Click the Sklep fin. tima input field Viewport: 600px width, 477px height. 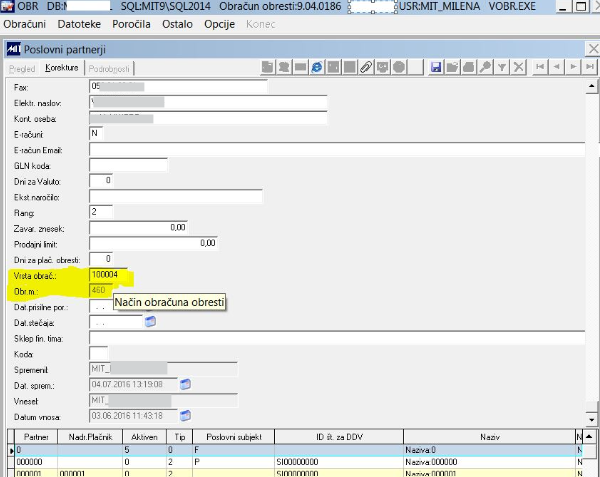tap(337, 337)
